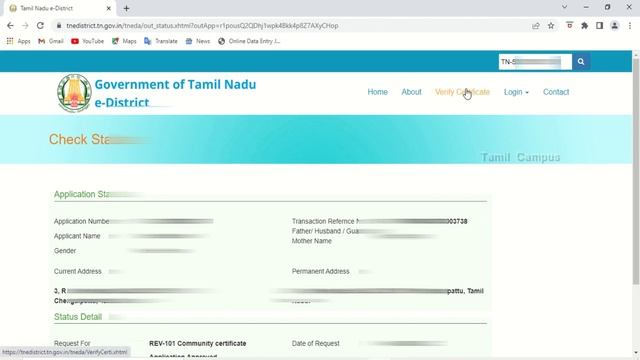
Task: Open the Translate bookmark
Action: coord(161,41)
